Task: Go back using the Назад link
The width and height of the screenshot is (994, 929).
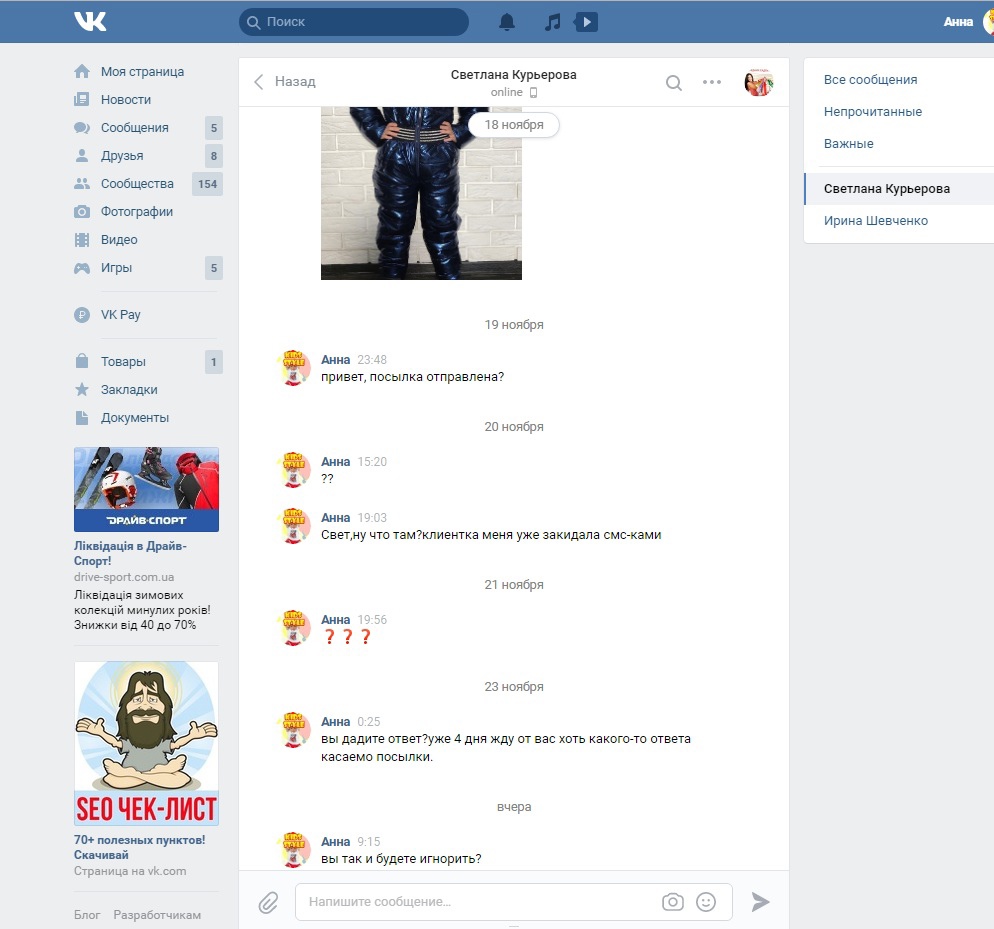Action: 285,82
